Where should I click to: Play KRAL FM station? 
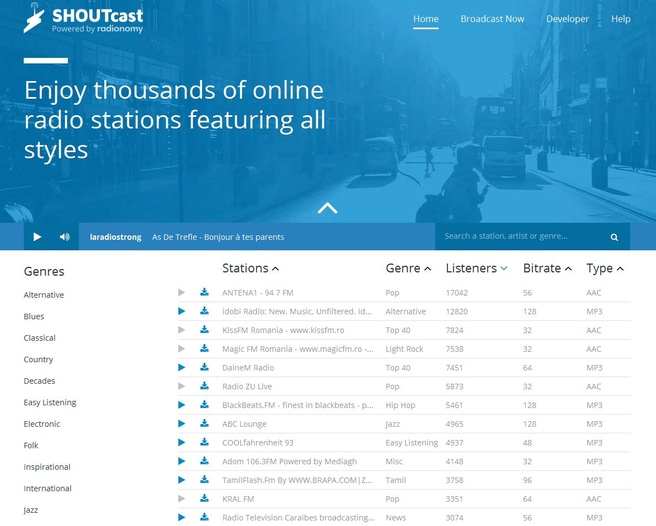pos(182,498)
